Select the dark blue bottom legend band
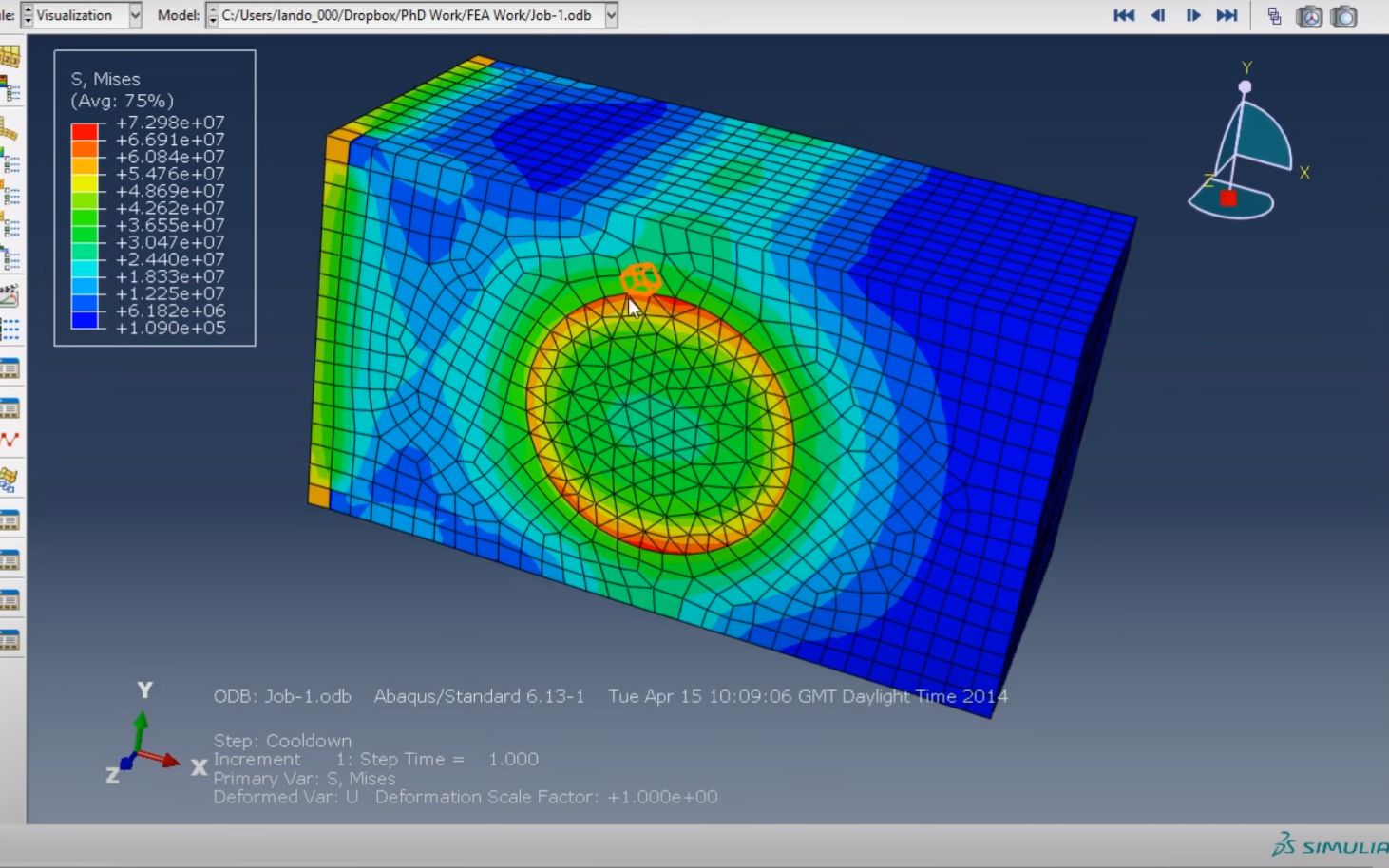The width and height of the screenshot is (1389, 868). click(x=85, y=320)
